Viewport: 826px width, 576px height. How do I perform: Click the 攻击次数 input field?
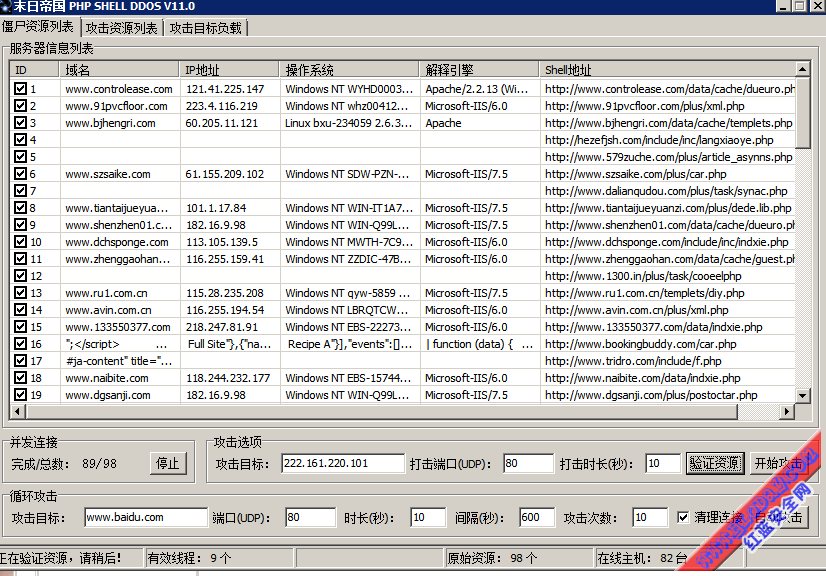click(x=650, y=518)
